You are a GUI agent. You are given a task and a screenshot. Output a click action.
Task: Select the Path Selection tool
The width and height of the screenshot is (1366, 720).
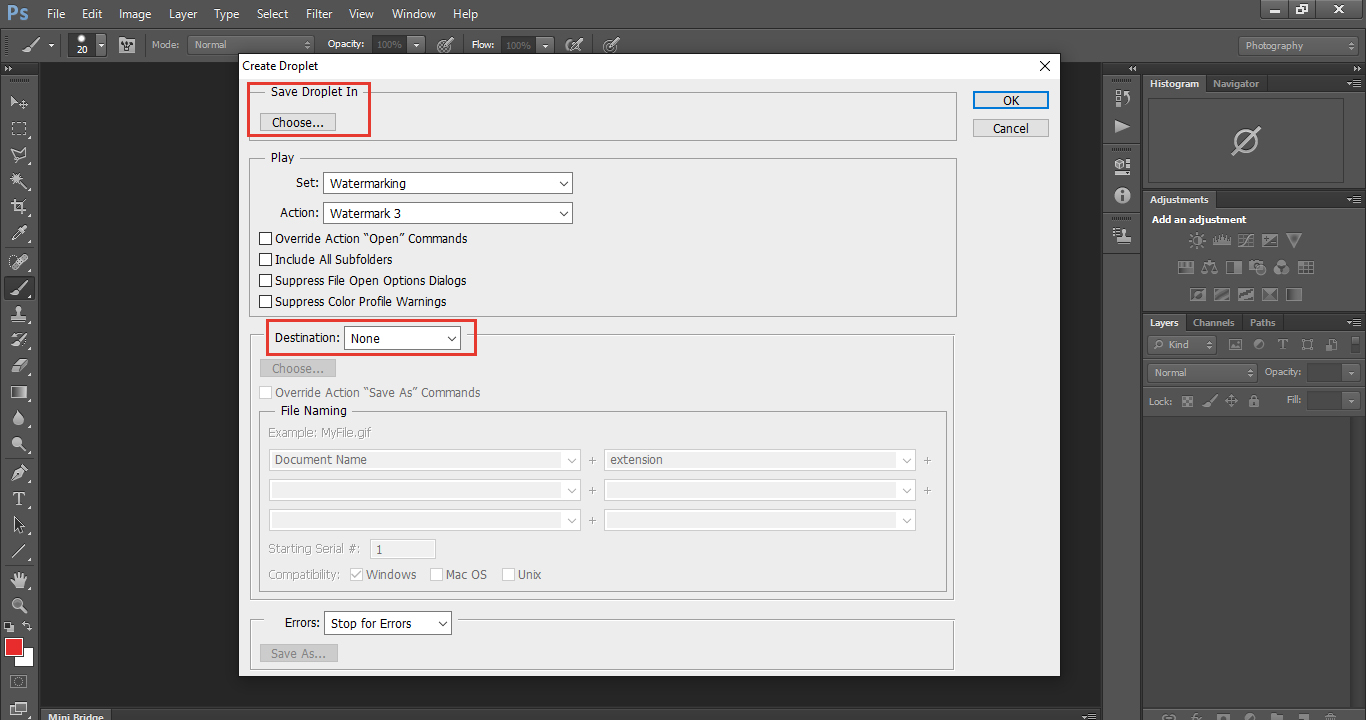[19, 524]
